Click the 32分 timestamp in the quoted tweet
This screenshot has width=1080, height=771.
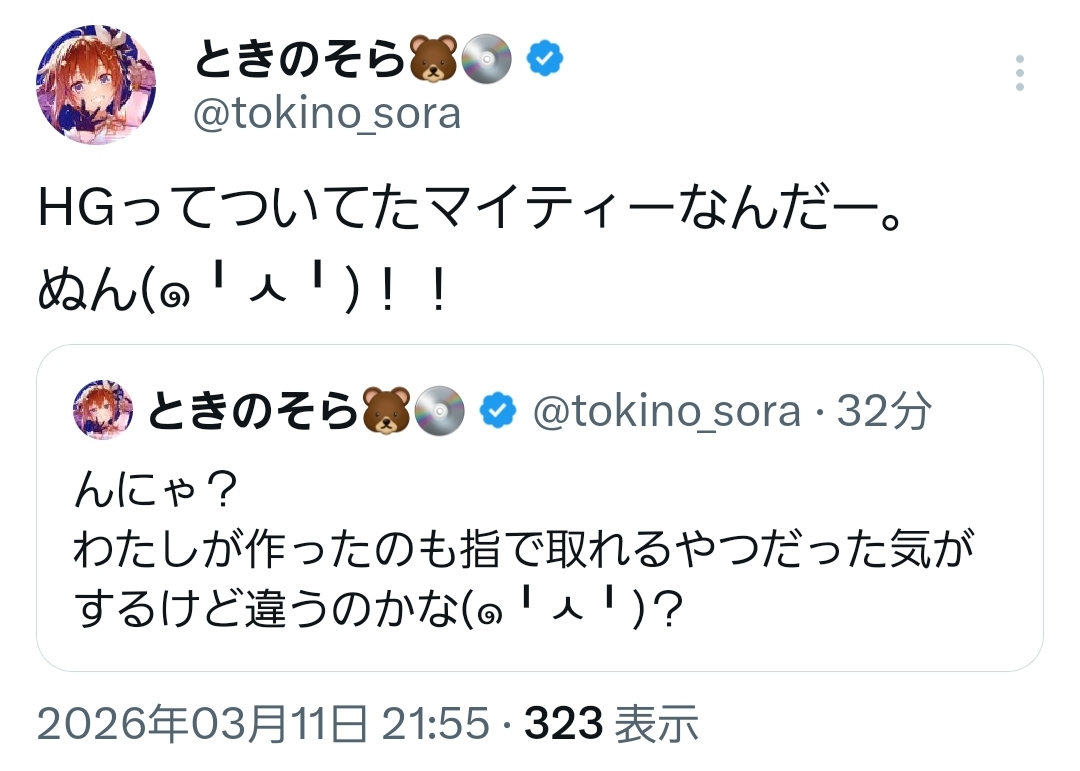pos(884,410)
